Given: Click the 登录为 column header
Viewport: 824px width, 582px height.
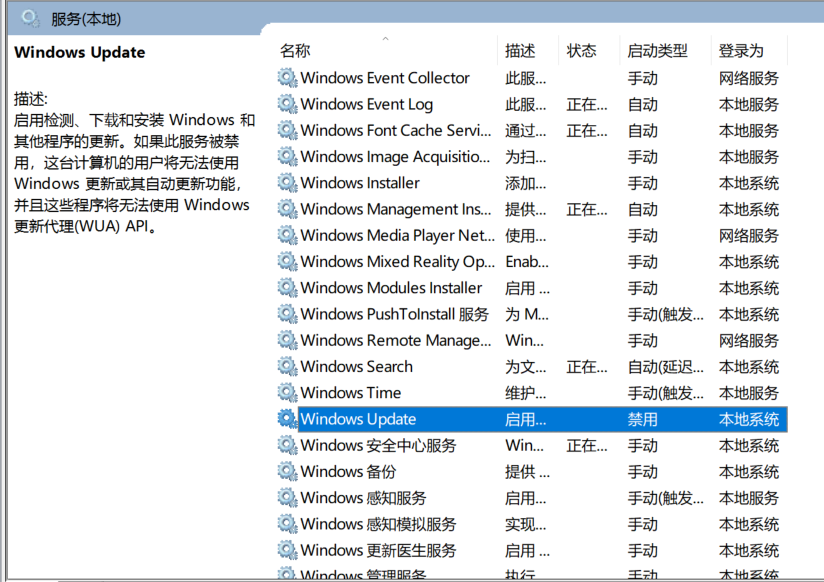Looking at the screenshot, I should point(741,51).
